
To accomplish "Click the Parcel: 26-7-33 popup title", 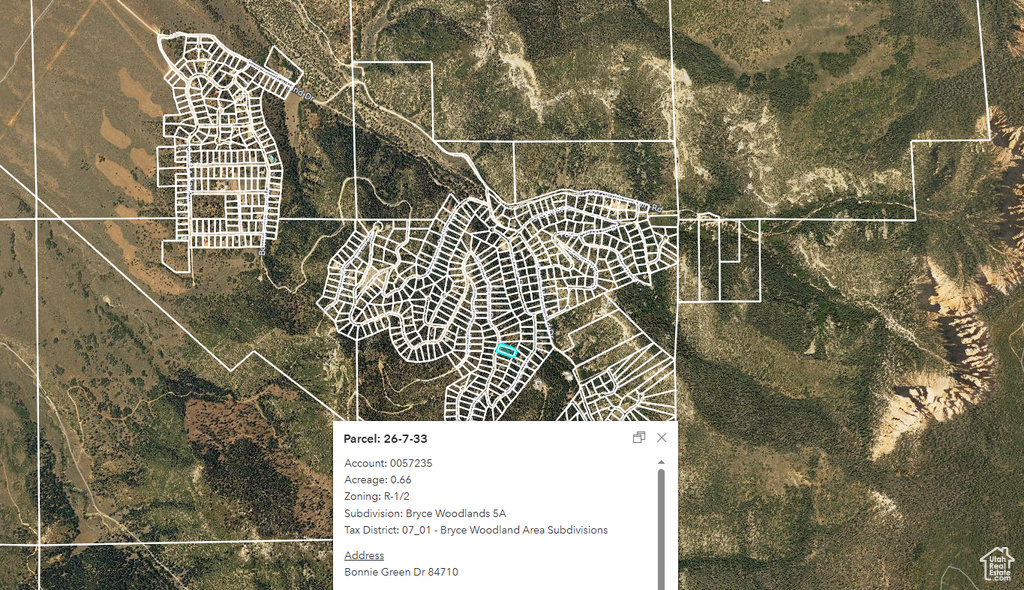I will (385, 439).
